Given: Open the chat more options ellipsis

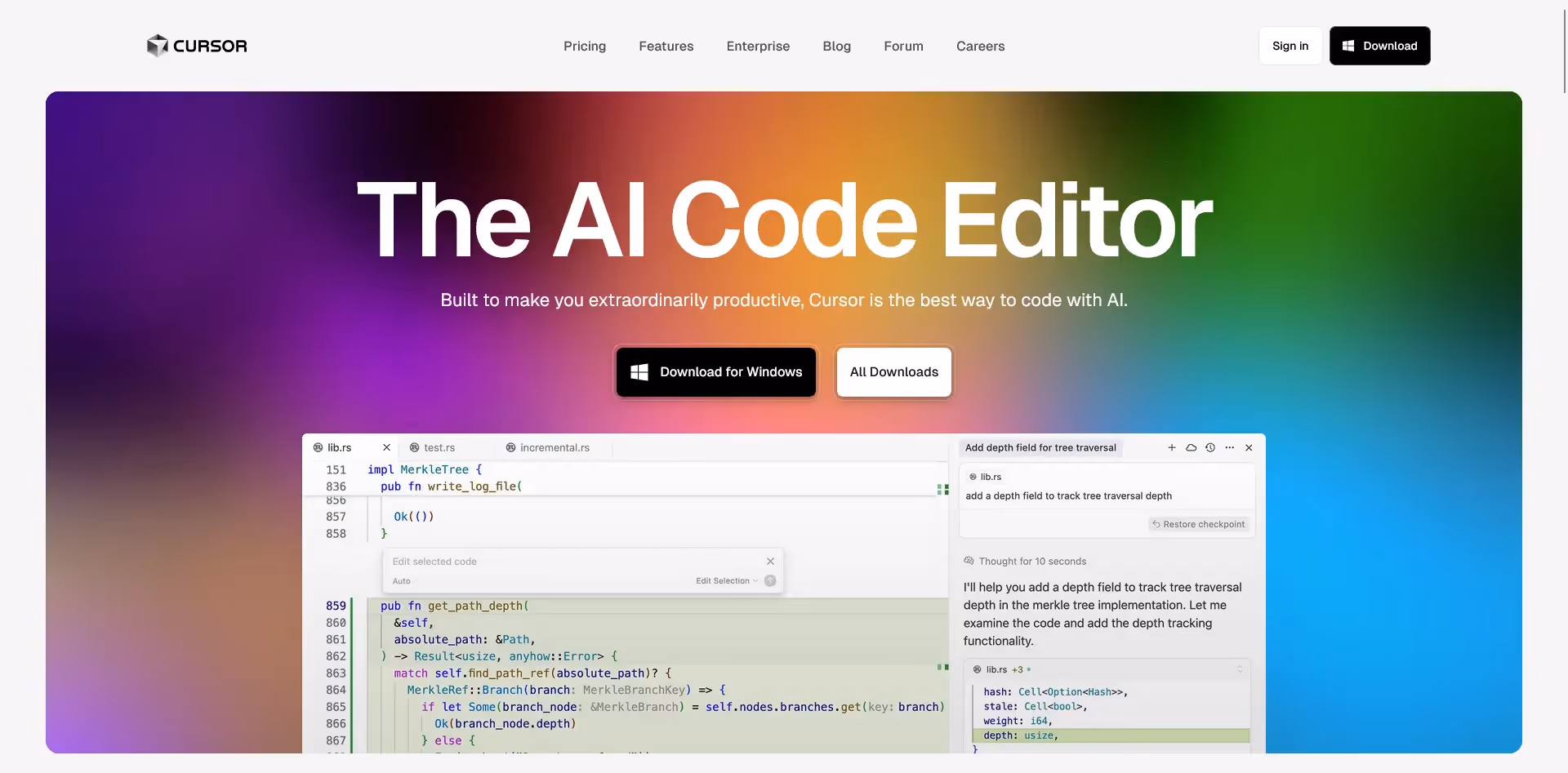Looking at the screenshot, I should 1230,447.
